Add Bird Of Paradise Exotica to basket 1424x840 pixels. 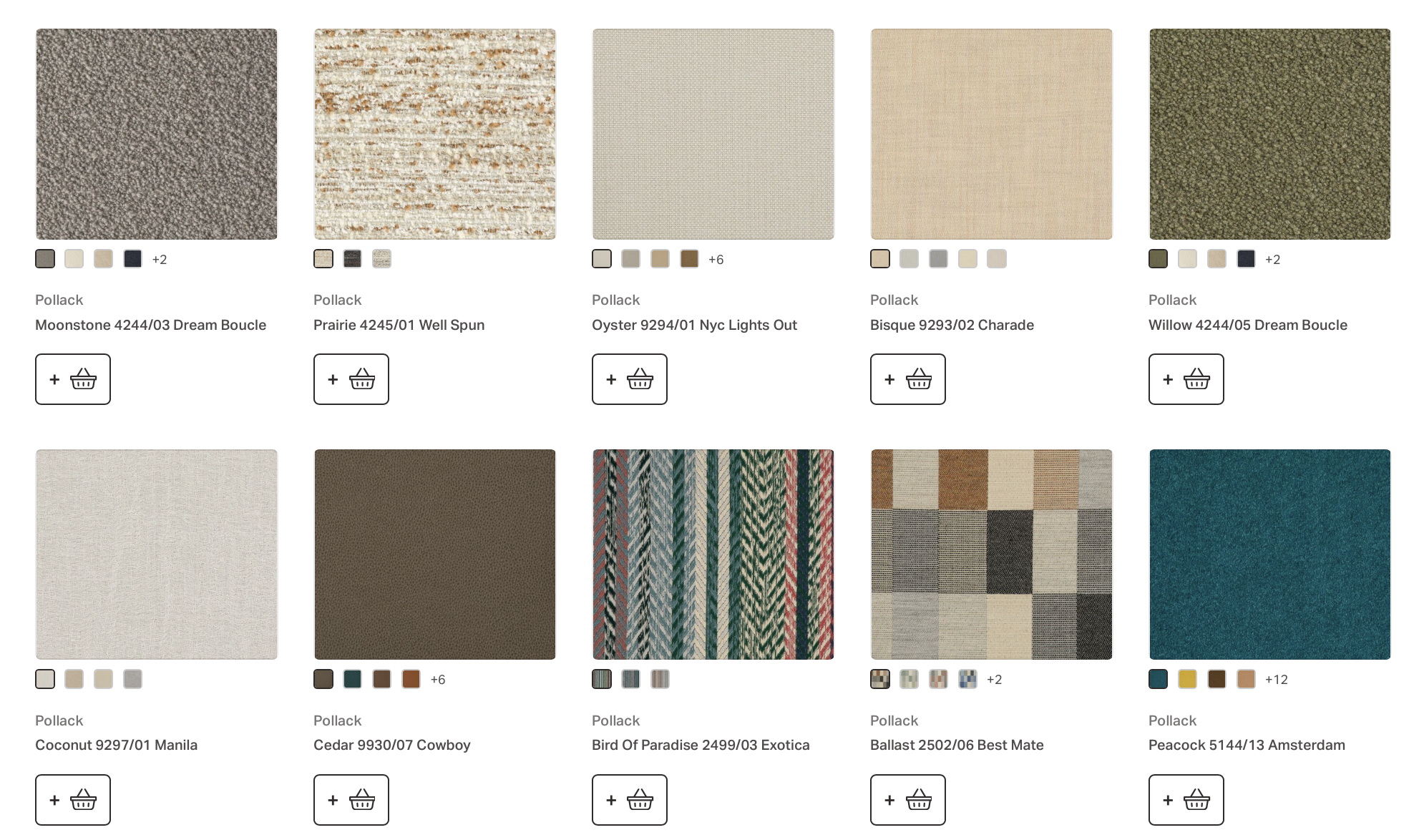coord(630,800)
